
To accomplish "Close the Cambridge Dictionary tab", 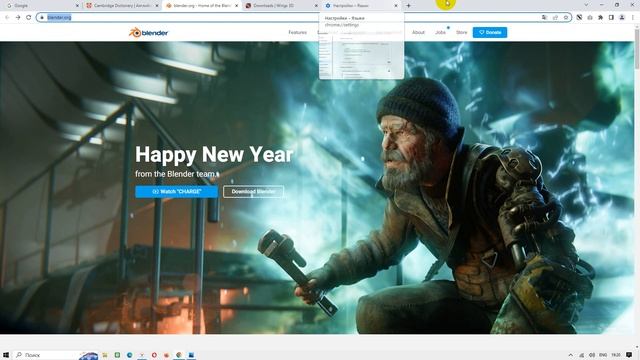I will click(x=157, y=6).
